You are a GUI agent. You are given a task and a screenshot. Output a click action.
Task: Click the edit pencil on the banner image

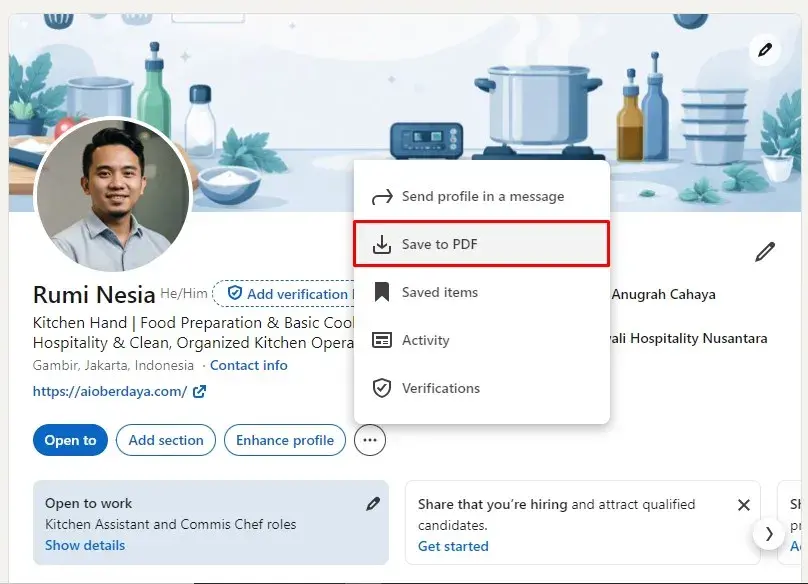pyautogui.click(x=765, y=50)
